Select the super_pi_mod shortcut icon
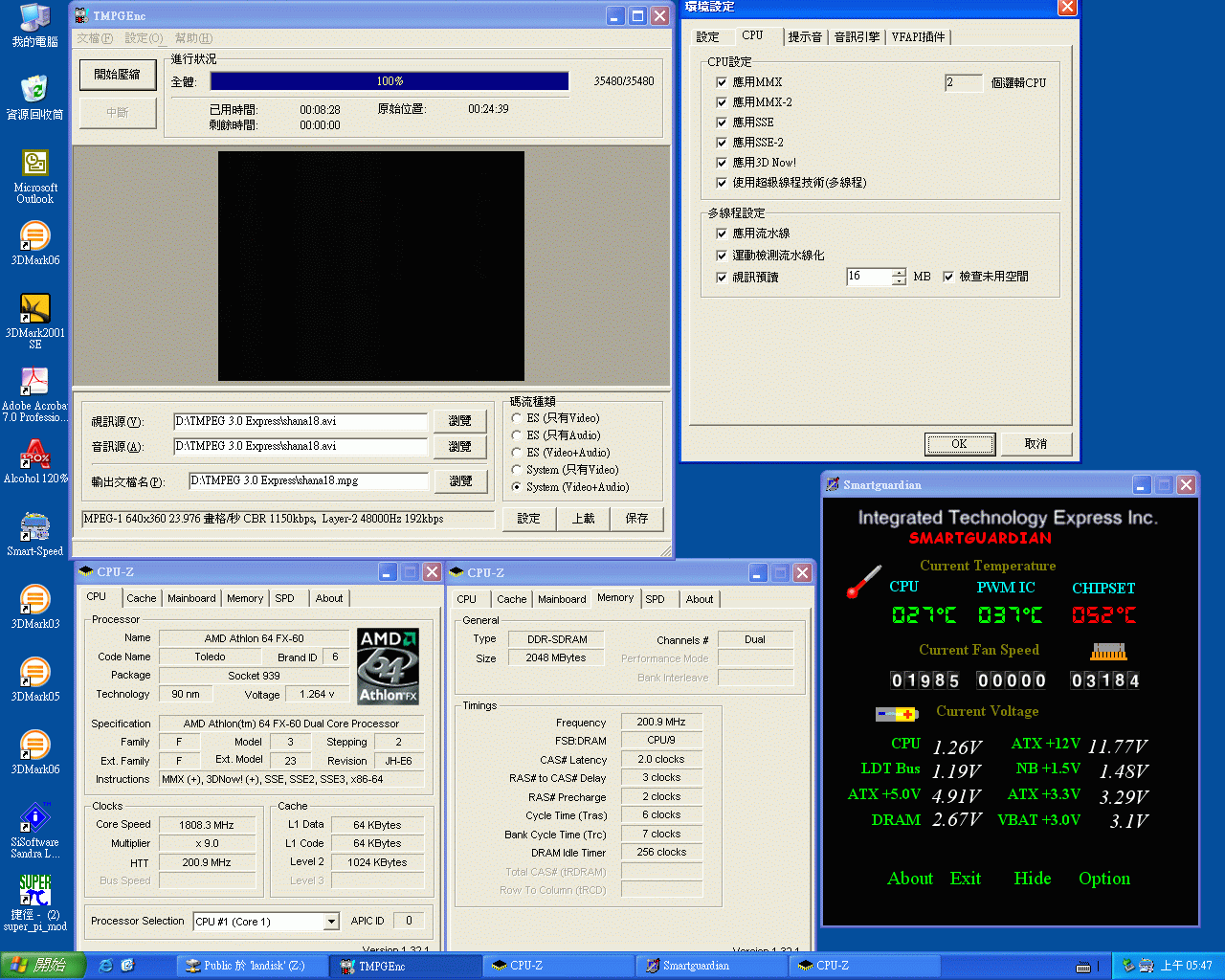Screen dimensions: 1225x980 [35, 903]
